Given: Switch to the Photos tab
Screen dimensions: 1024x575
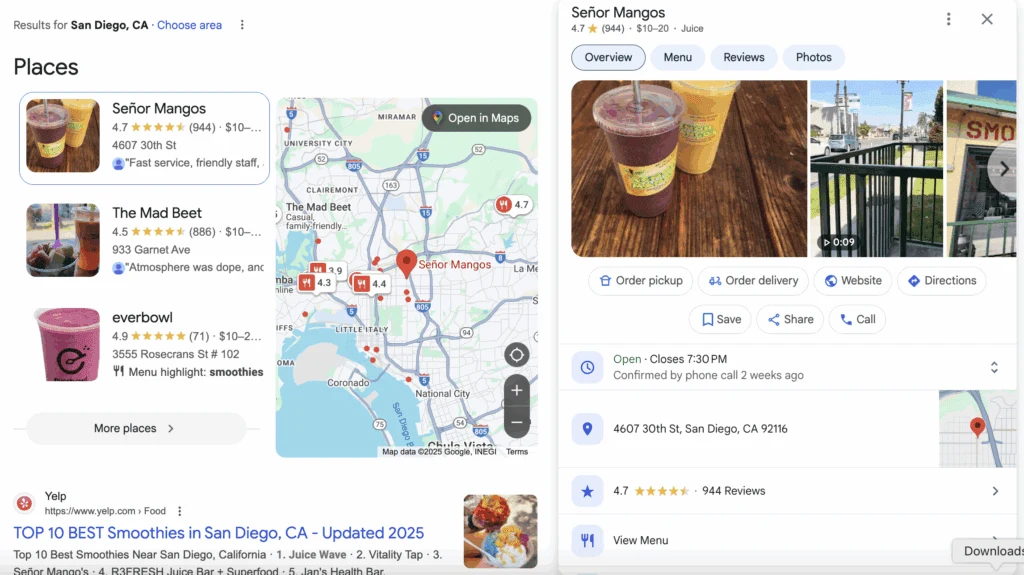Looking at the screenshot, I should (x=813, y=58).
